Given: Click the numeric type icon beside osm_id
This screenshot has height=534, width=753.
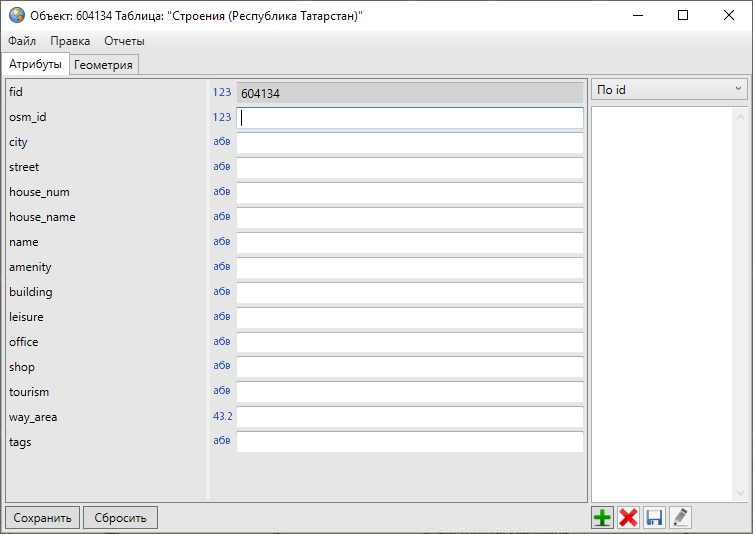Looking at the screenshot, I should (221, 117).
